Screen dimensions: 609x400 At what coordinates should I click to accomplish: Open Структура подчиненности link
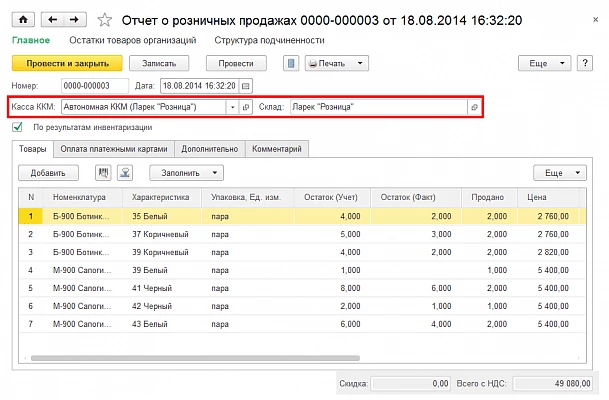(x=270, y=40)
